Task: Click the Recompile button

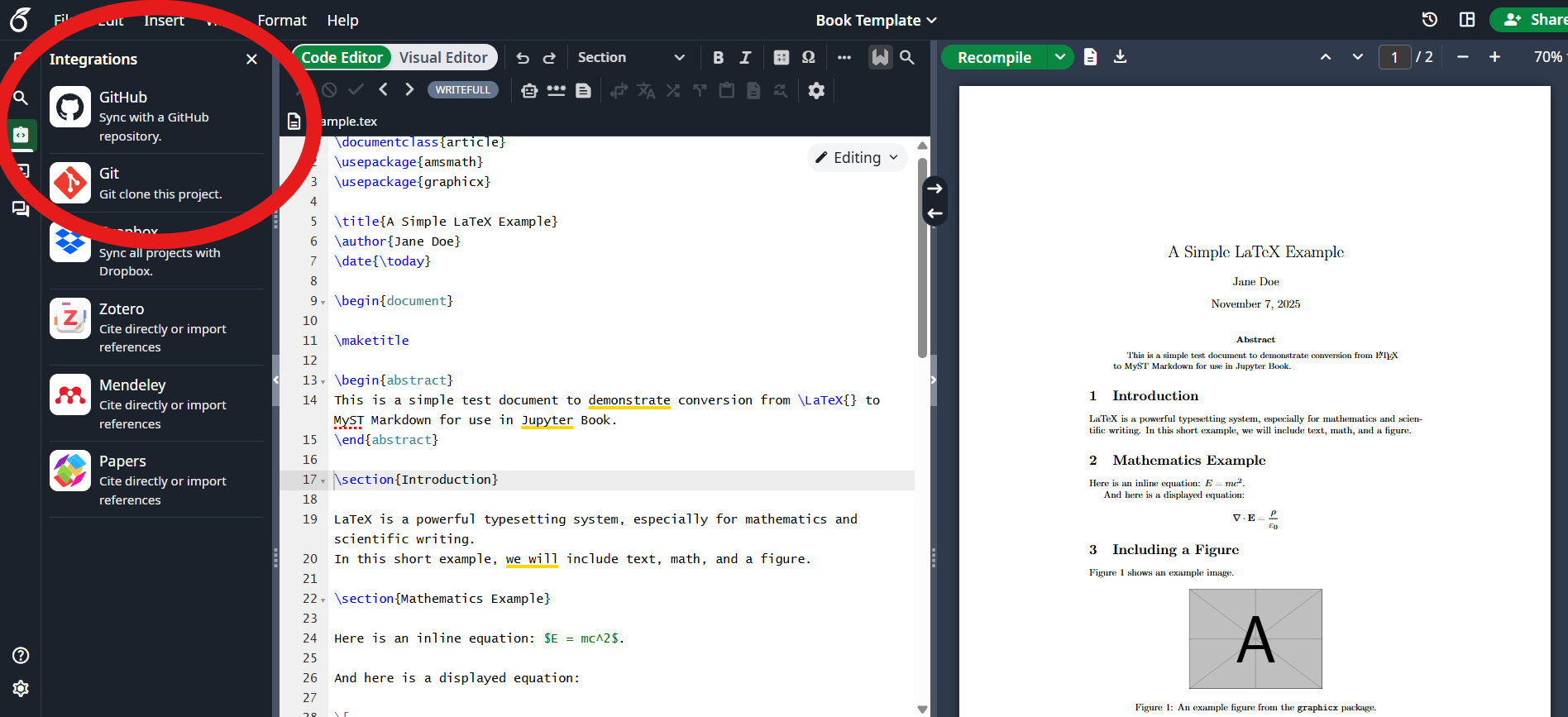Action: tap(994, 57)
